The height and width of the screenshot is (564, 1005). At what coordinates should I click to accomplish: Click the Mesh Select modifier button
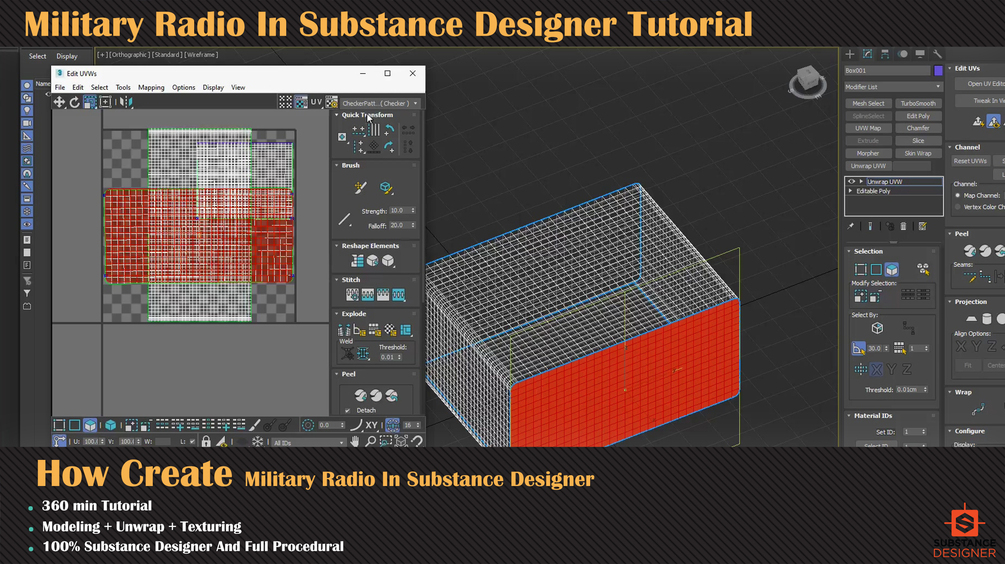click(x=868, y=103)
